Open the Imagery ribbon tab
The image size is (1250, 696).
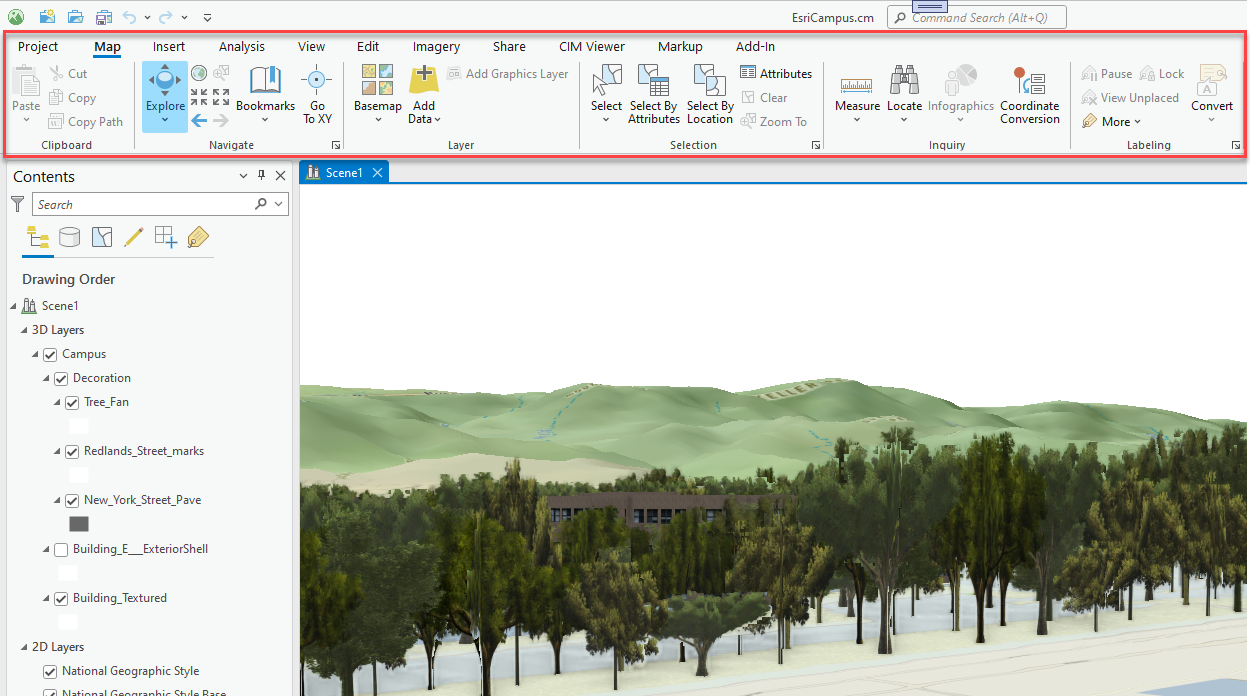point(436,46)
